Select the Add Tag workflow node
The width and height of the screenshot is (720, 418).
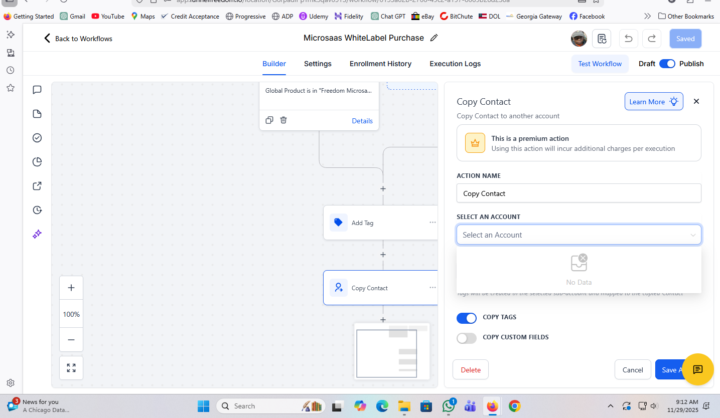click(x=380, y=223)
